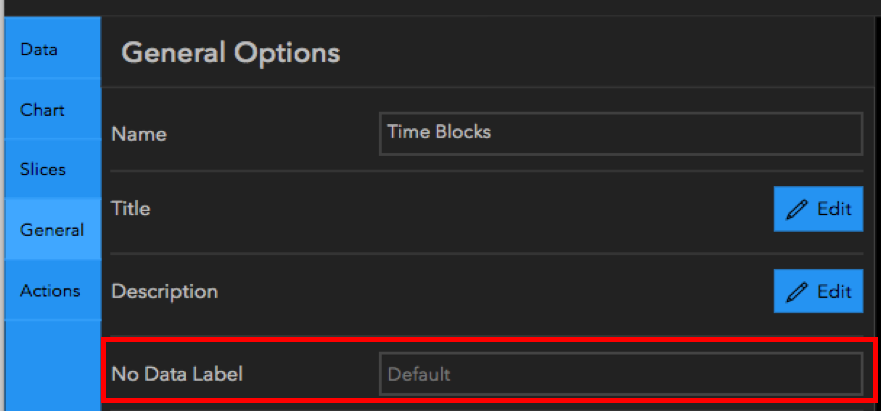Click the empty sidebar area below Actions
Image resolution: width=881 pixels, height=411 pixels.
[50, 365]
